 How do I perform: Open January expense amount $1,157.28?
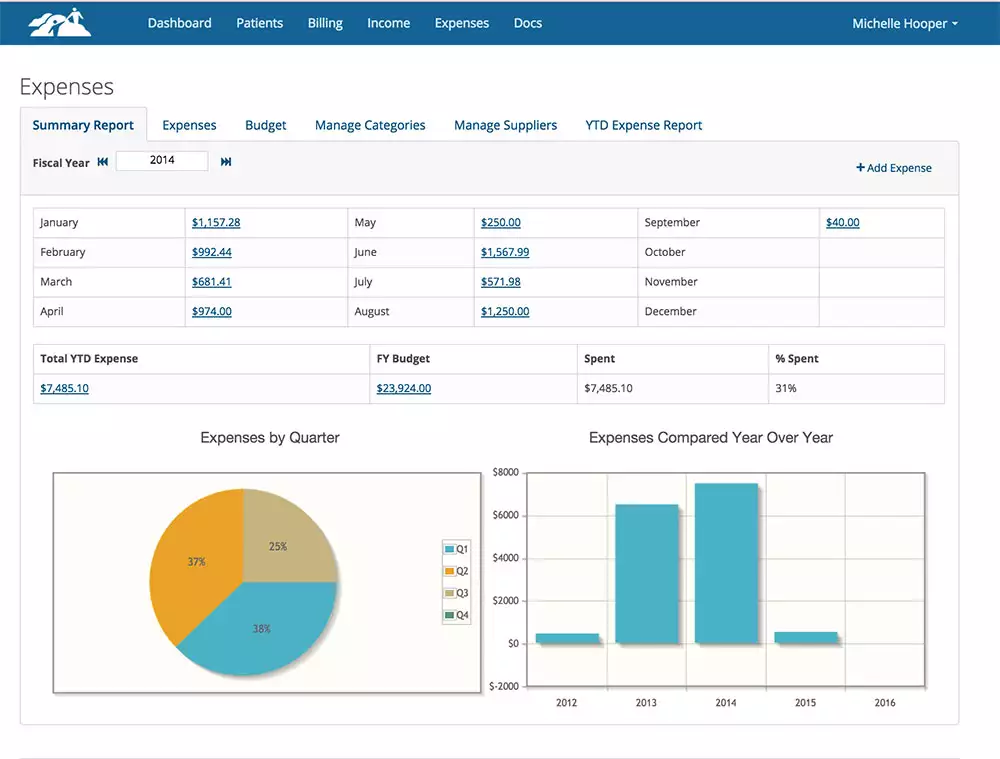click(x=216, y=223)
